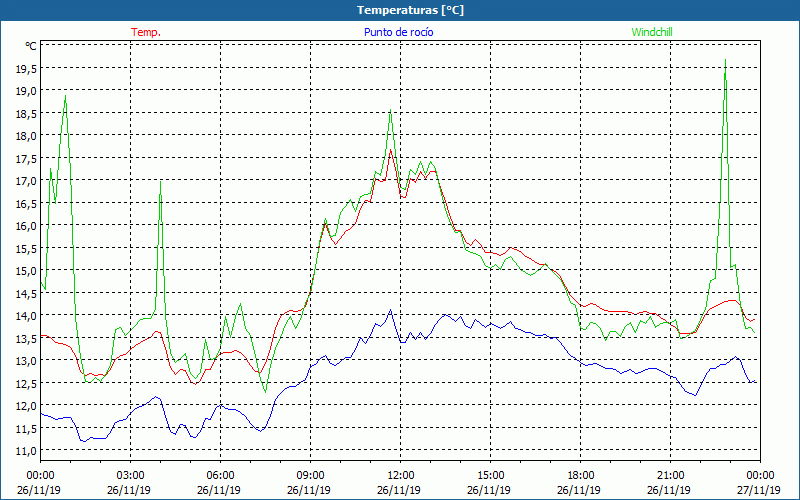800x500 pixels.
Task: Click the "26/11/19" date under the first 00:00
Action: 39,490
